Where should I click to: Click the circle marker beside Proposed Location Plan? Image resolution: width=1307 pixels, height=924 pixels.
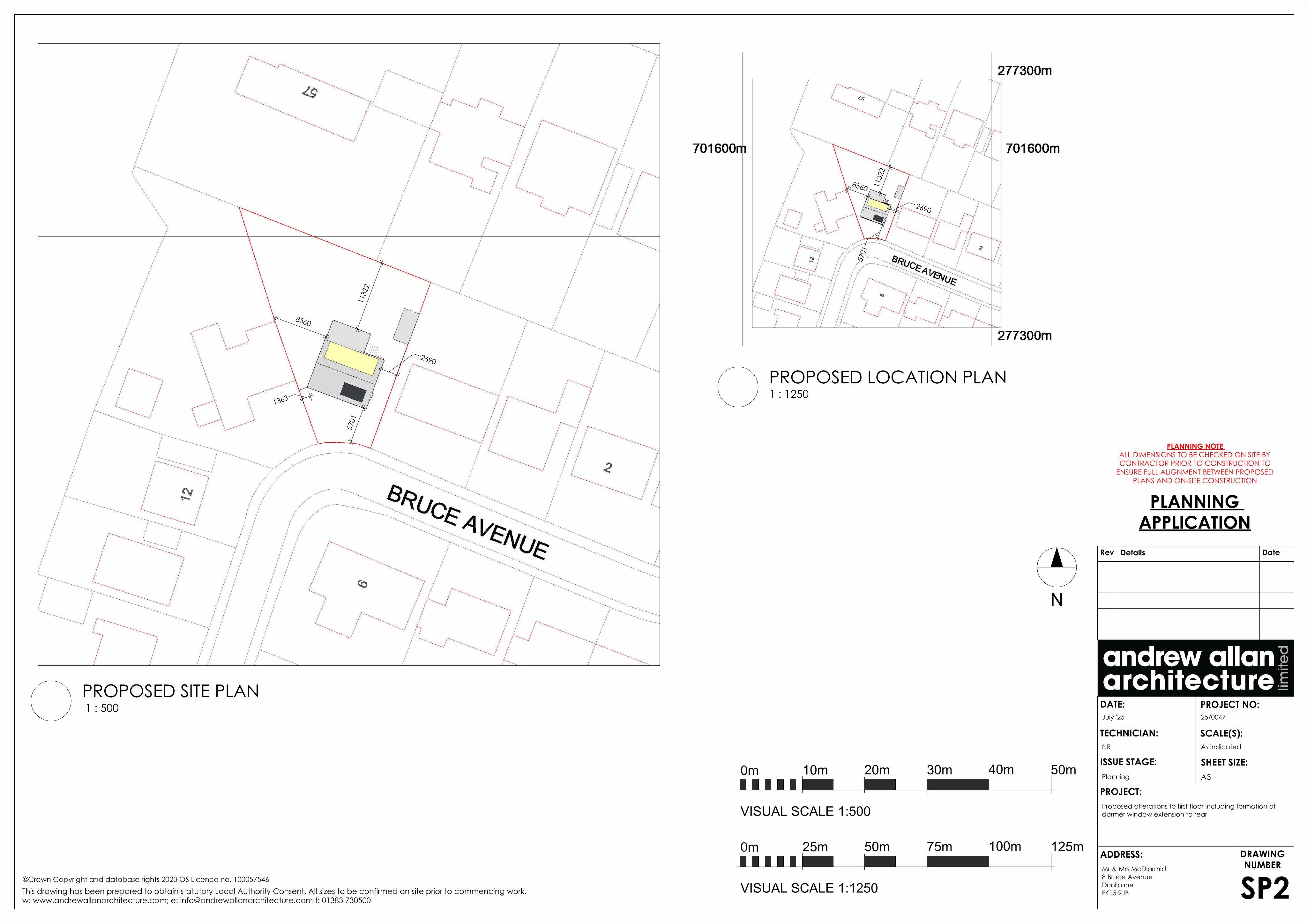point(738,387)
